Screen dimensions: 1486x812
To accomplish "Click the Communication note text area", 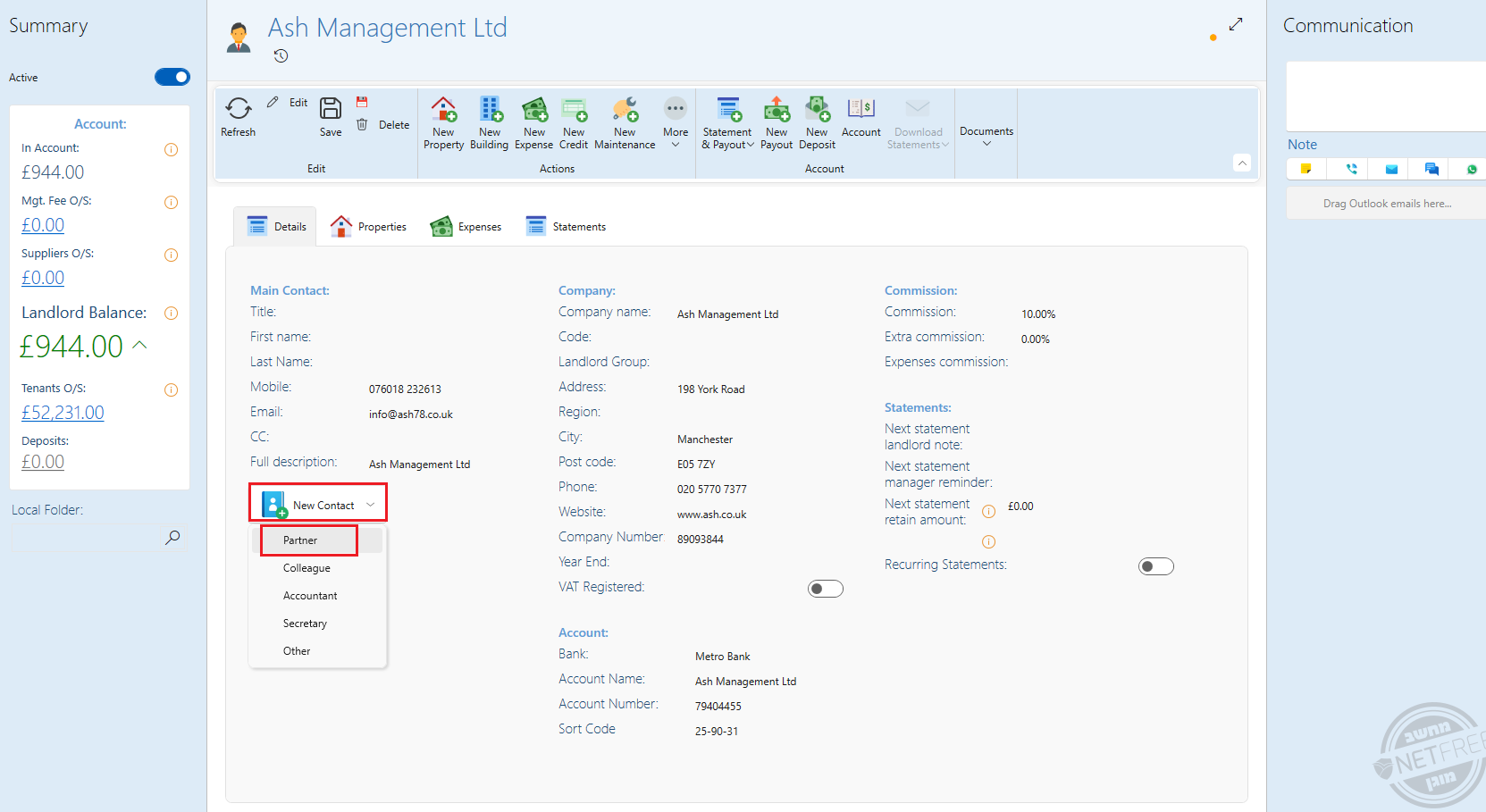I will point(1386,96).
